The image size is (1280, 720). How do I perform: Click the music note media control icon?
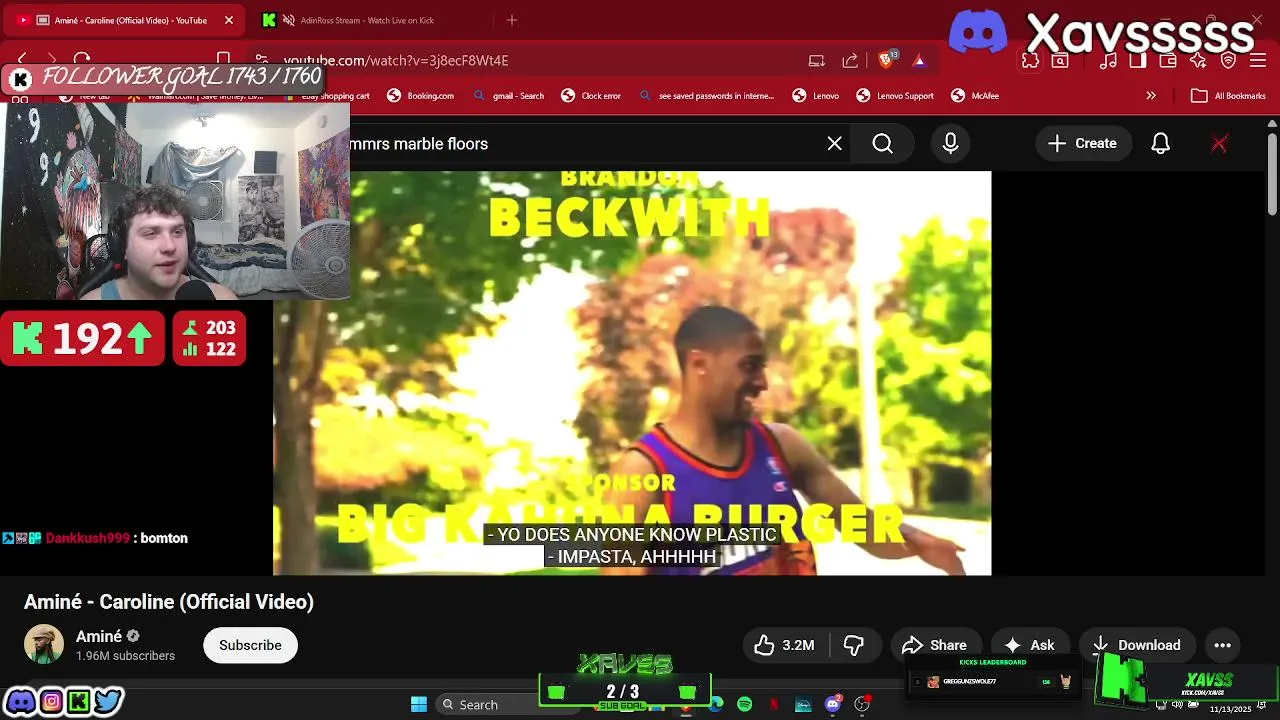[1108, 60]
